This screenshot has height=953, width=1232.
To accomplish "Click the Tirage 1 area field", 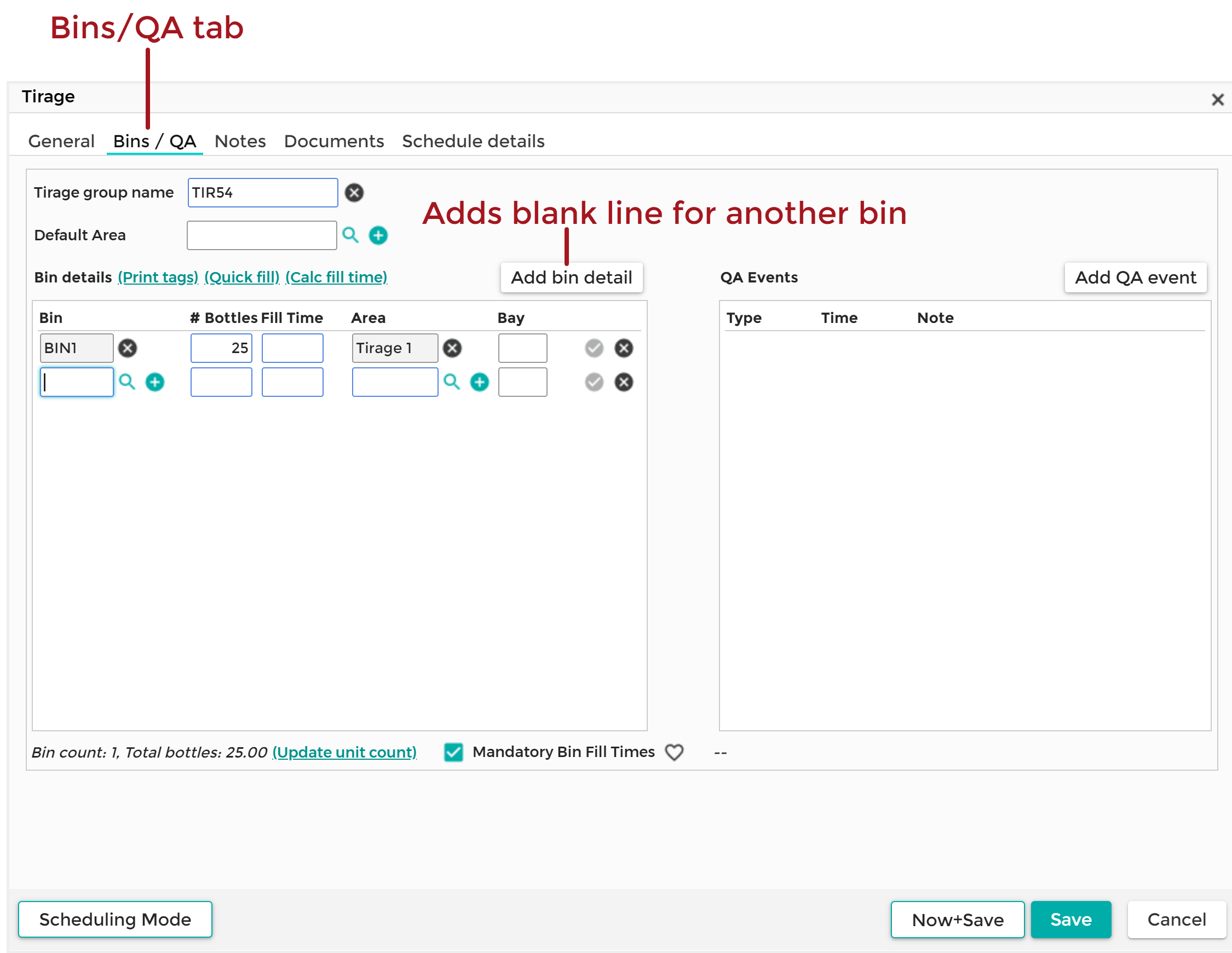I will tap(395, 348).
